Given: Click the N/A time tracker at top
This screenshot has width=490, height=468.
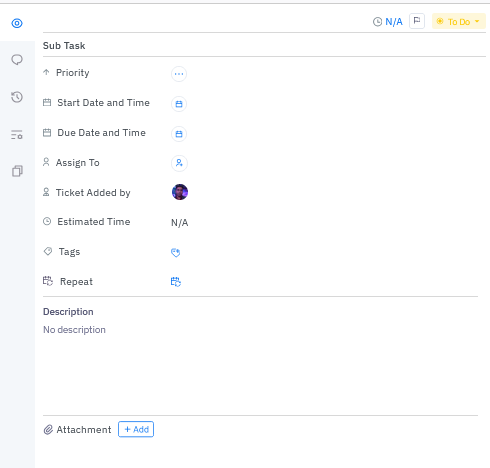Looking at the screenshot, I should tap(388, 22).
